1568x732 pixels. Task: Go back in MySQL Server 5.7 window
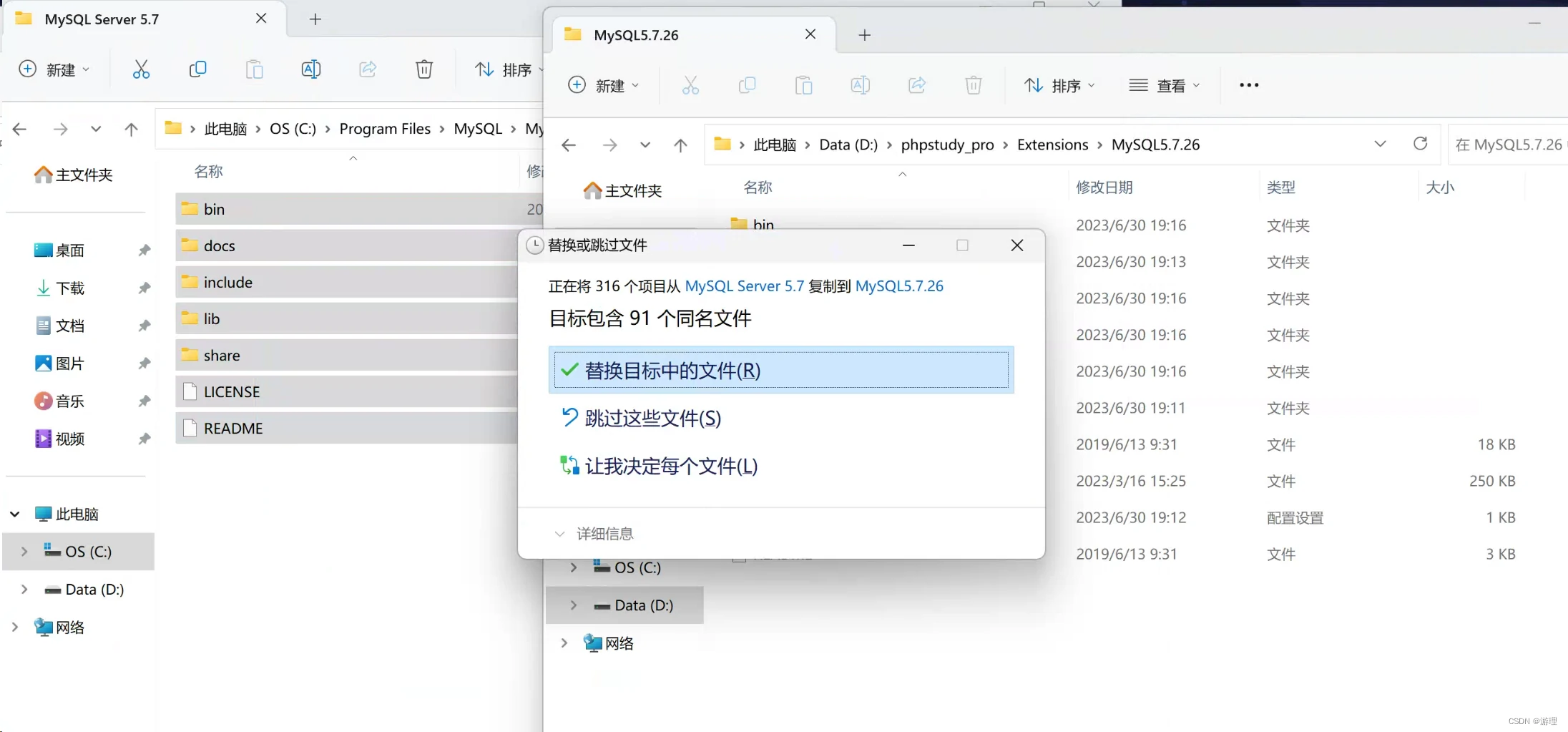click(x=19, y=130)
